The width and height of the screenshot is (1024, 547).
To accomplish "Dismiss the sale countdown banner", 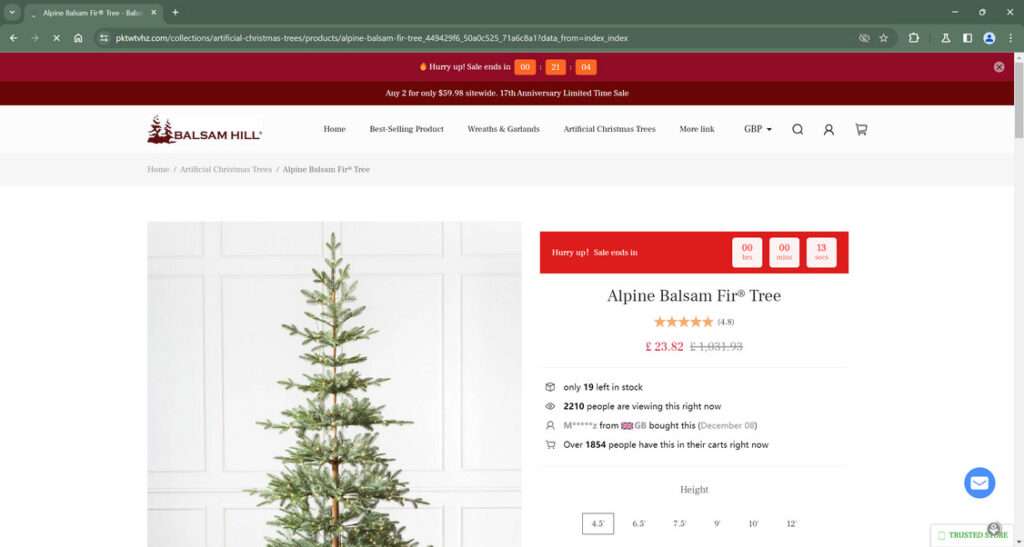I will [999, 67].
